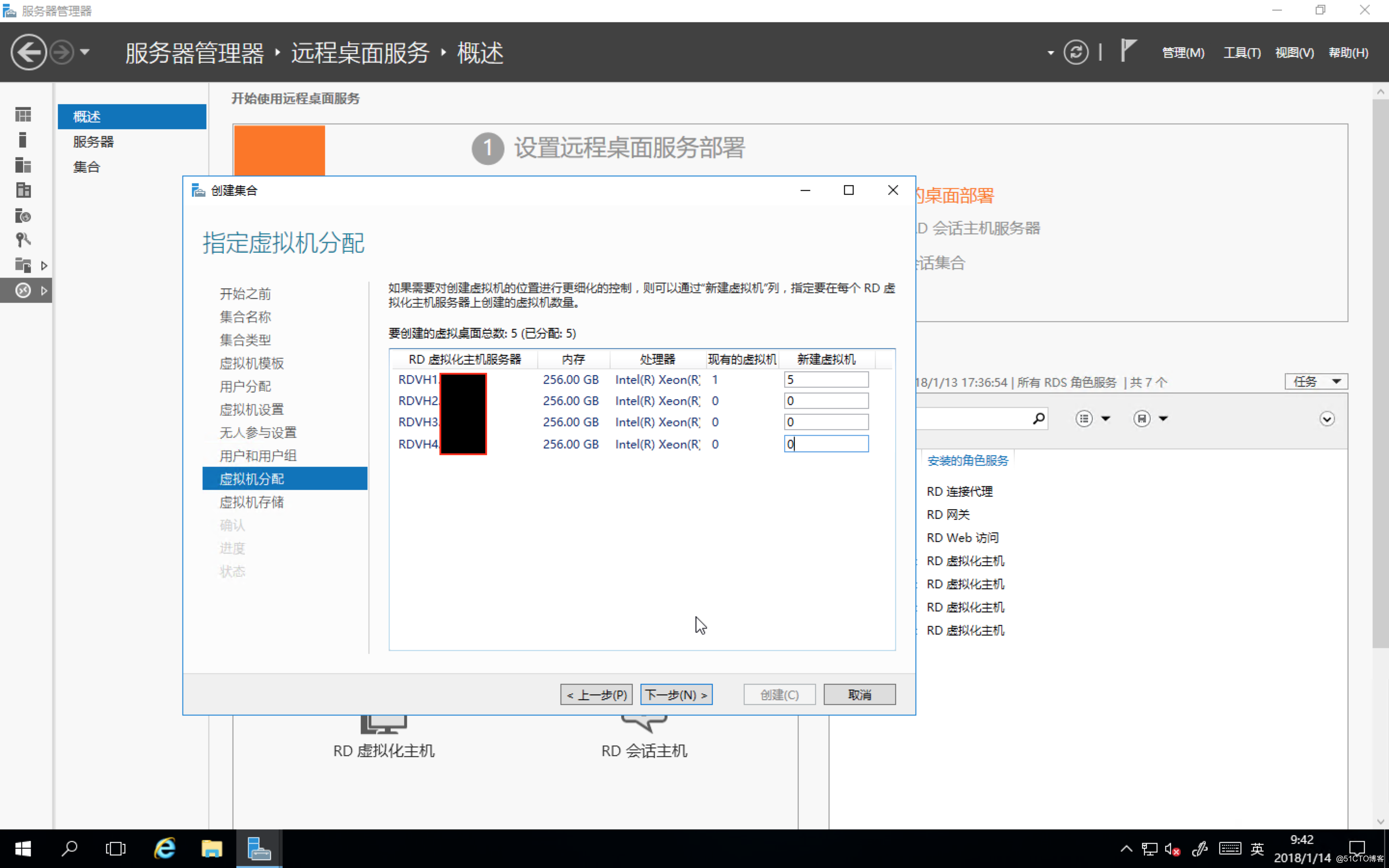1389x868 pixels.
Task: Expand the file services sidebar arrow
Action: [x=44, y=266]
